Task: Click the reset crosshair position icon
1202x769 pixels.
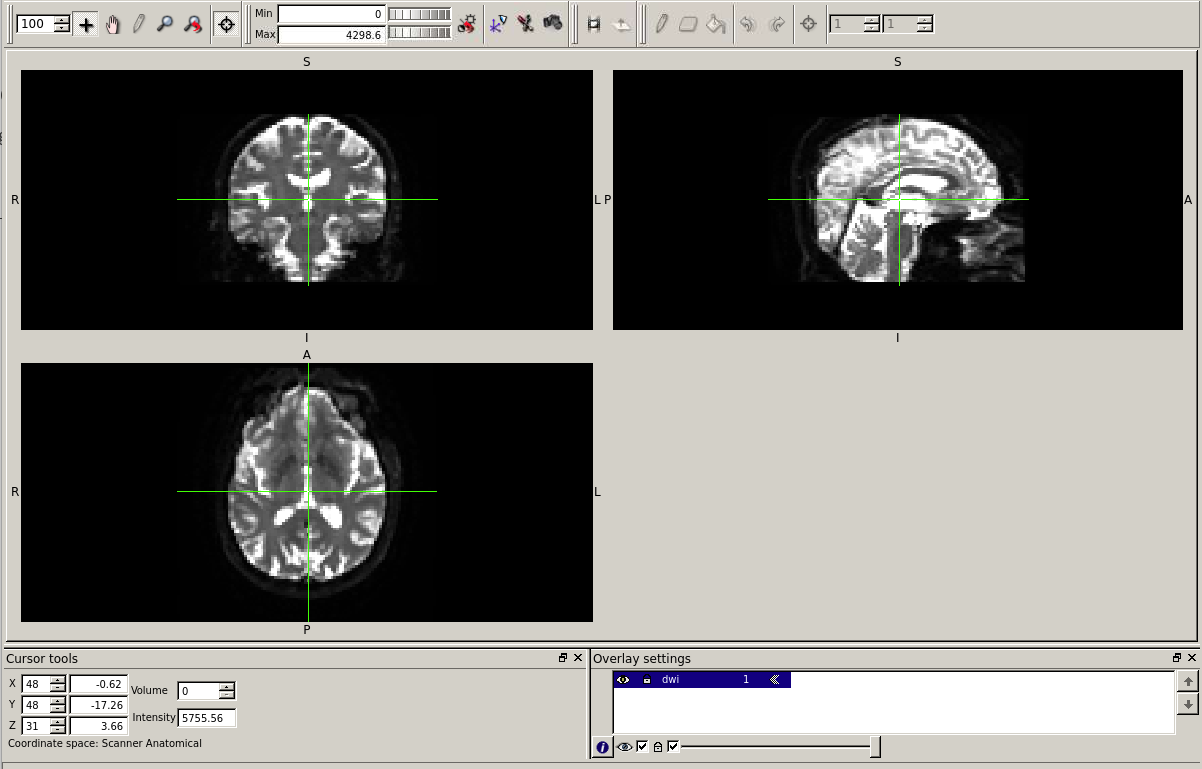Action: [x=808, y=22]
